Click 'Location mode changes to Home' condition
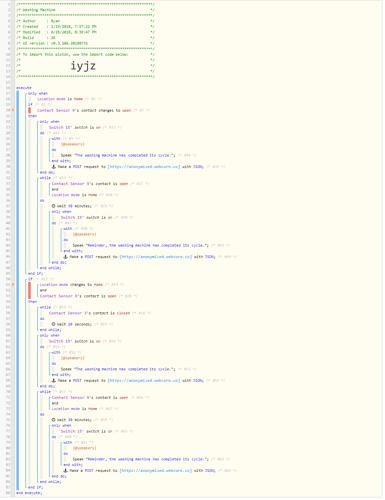 click(x=71, y=285)
